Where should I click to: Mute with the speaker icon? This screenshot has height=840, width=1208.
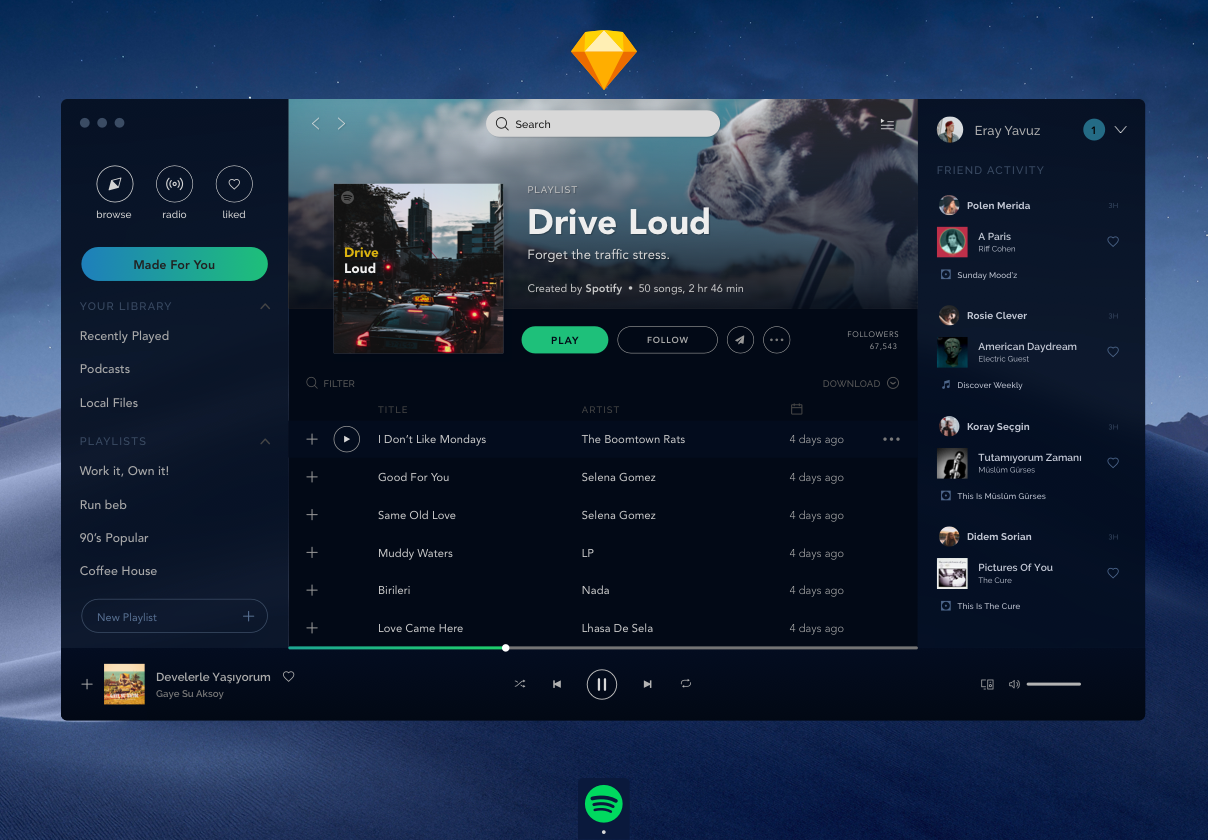click(x=1014, y=684)
